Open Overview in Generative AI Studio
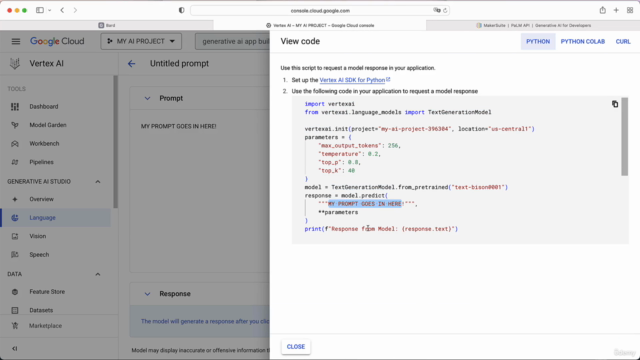This screenshot has height=360, width=640. (x=41, y=199)
